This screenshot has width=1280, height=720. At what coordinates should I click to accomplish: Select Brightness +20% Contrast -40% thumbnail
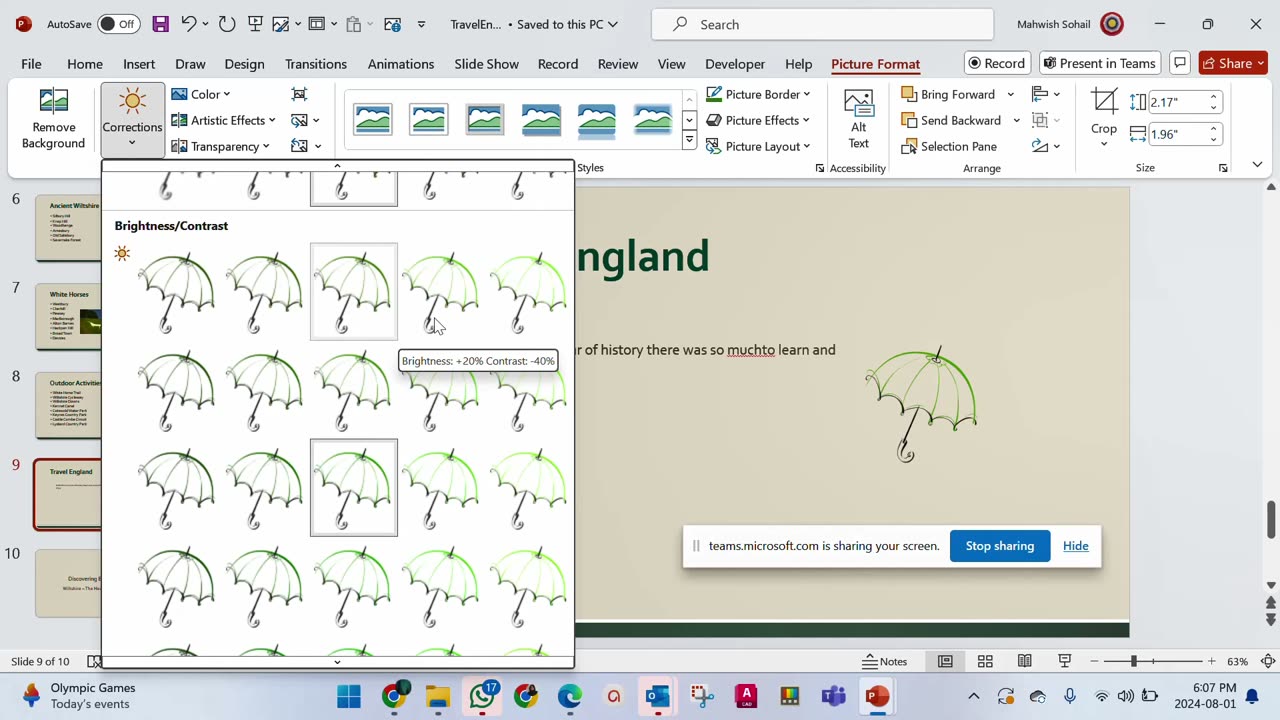pos(442,292)
